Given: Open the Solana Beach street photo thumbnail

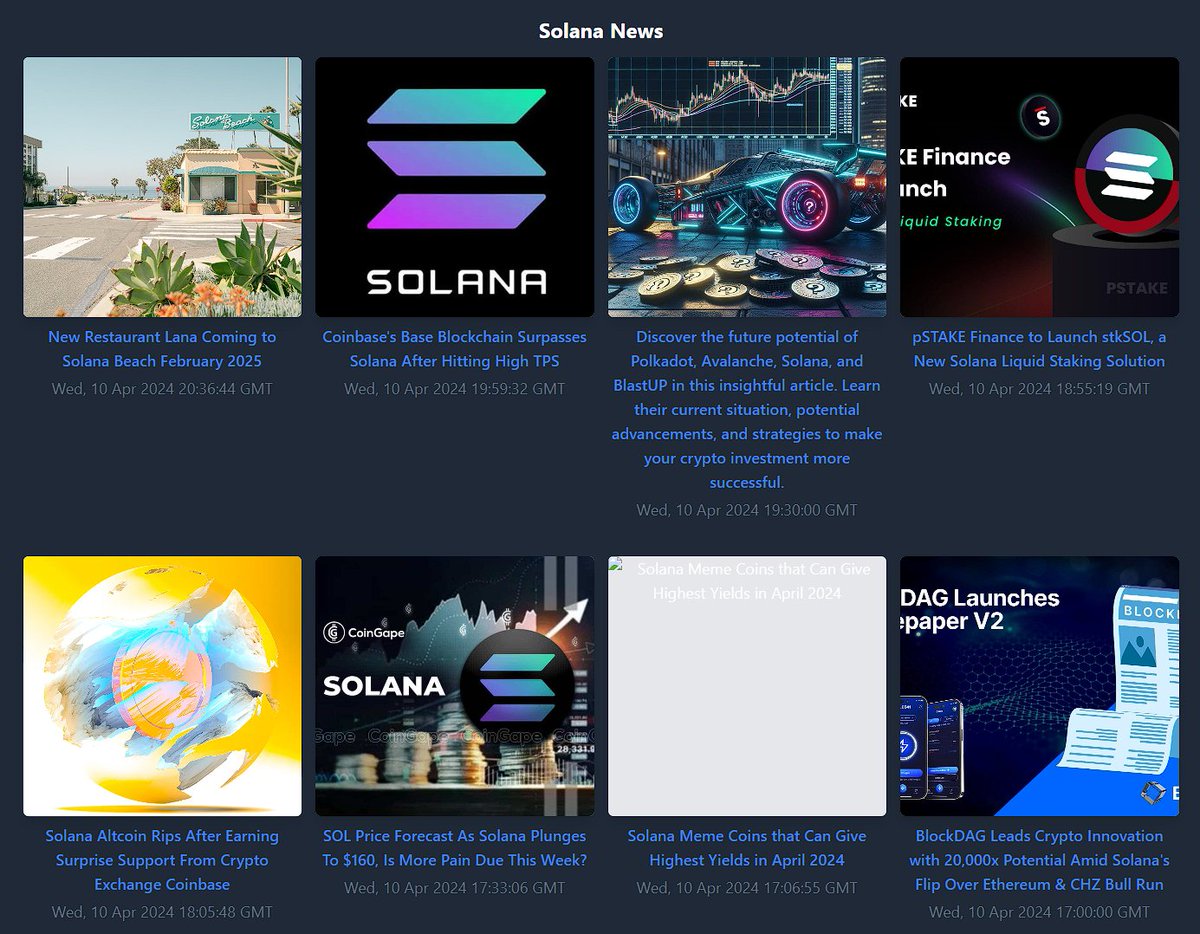Looking at the screenshot, I should 162,187.
